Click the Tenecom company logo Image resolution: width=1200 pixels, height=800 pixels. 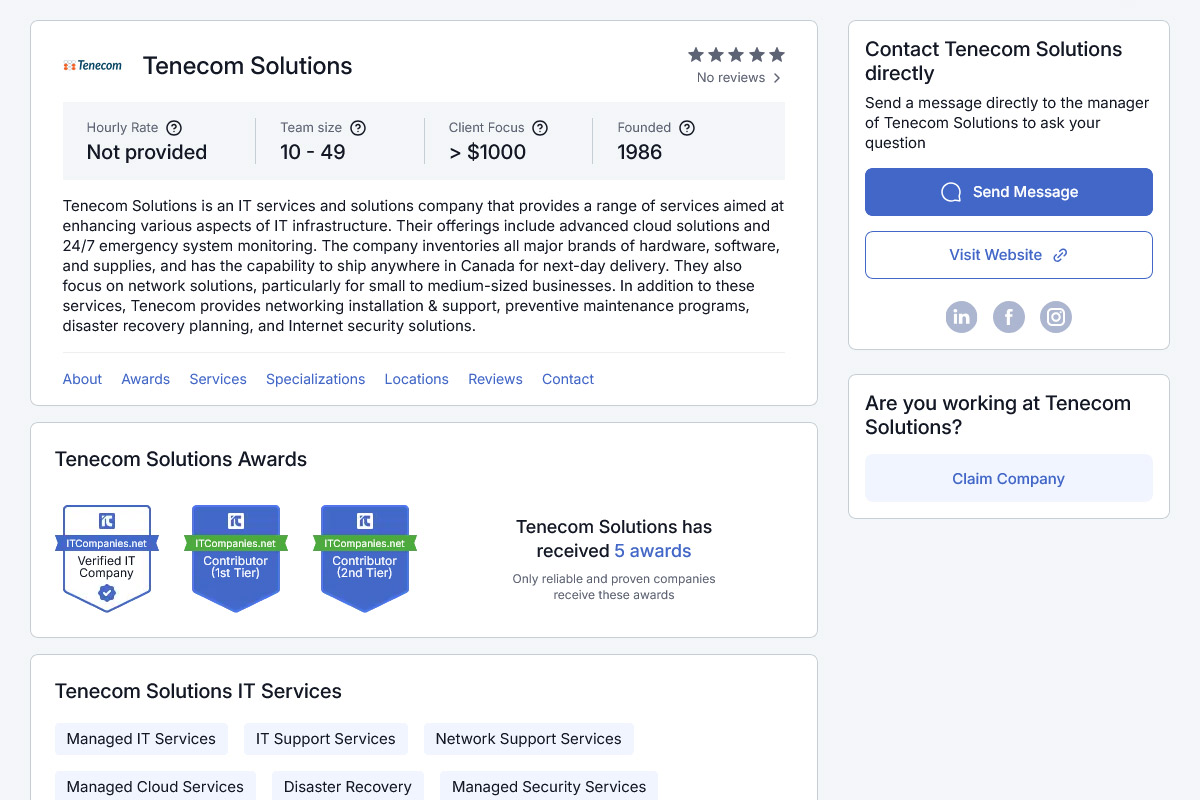click(93, 66)
